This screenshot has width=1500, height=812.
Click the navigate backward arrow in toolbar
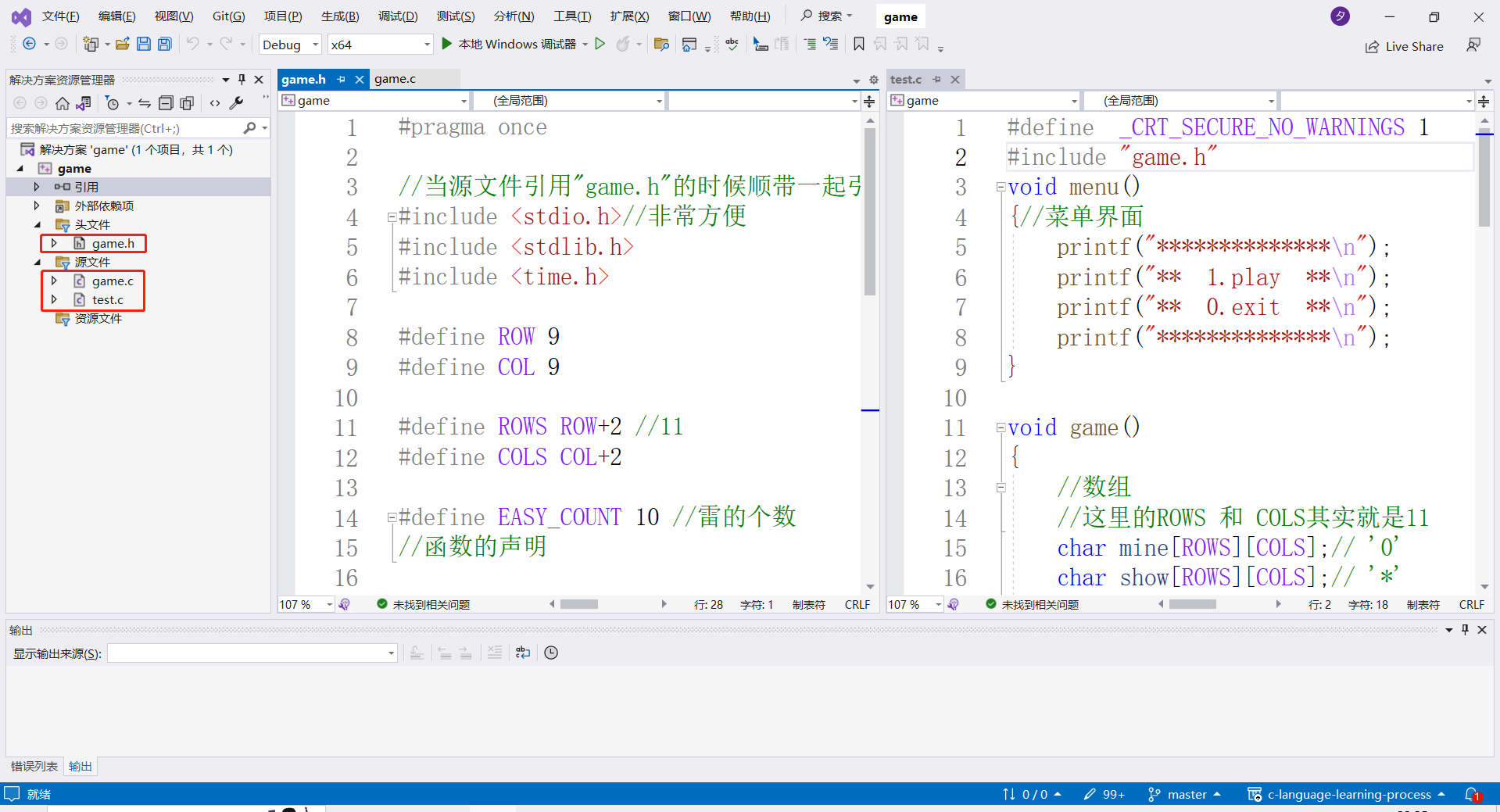[x=29, y=44]
